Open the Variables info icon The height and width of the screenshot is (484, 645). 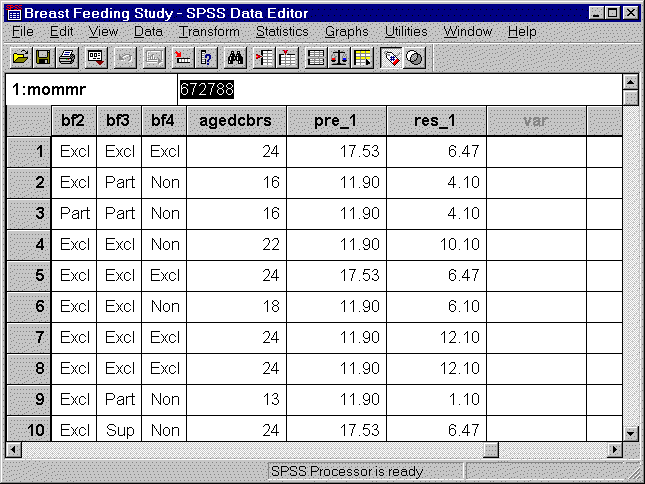point(205,57)
